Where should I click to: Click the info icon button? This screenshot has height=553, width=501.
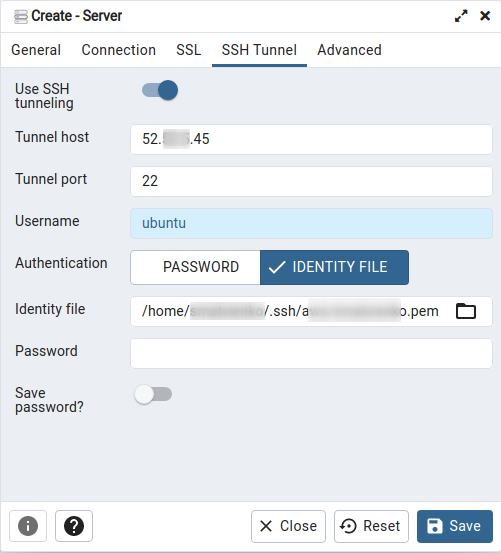[28, 526]
